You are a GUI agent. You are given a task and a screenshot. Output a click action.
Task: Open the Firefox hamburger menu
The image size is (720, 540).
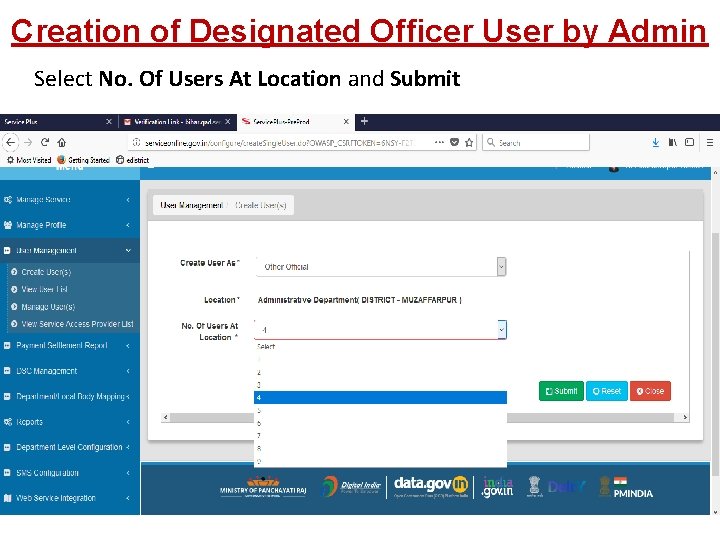click(709, 142)
